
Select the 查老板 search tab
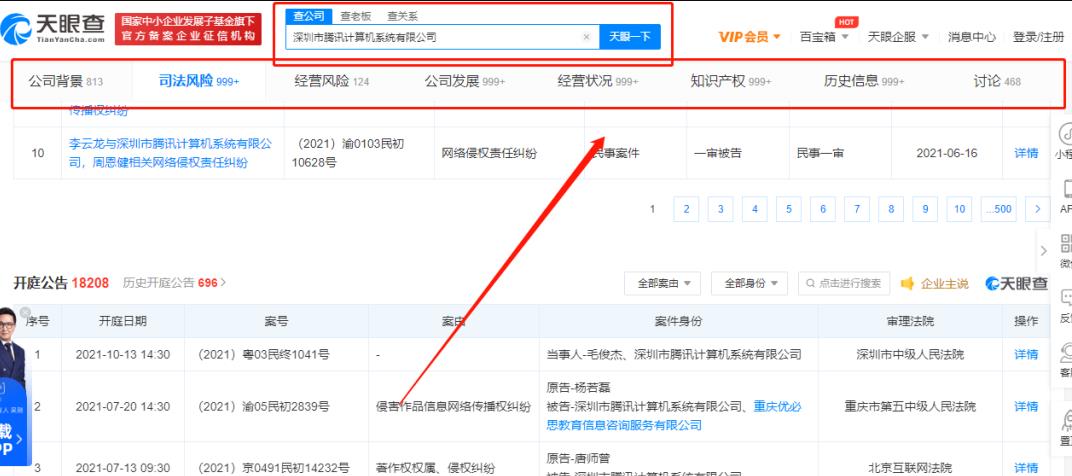pyautogui.click(x=356, y=16)
